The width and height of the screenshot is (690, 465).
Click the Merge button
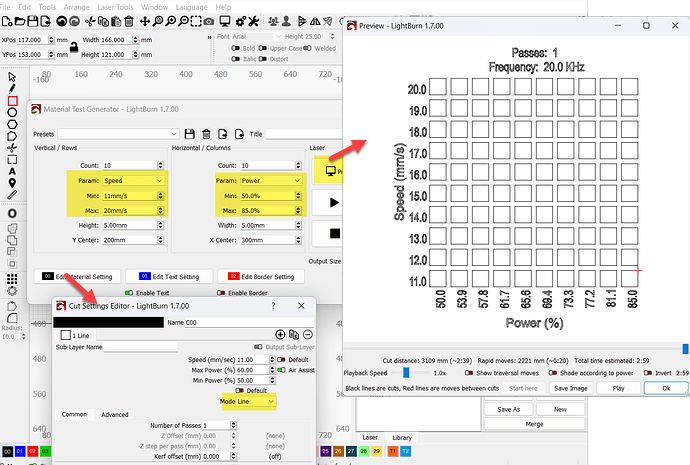[x=534, y=424]
